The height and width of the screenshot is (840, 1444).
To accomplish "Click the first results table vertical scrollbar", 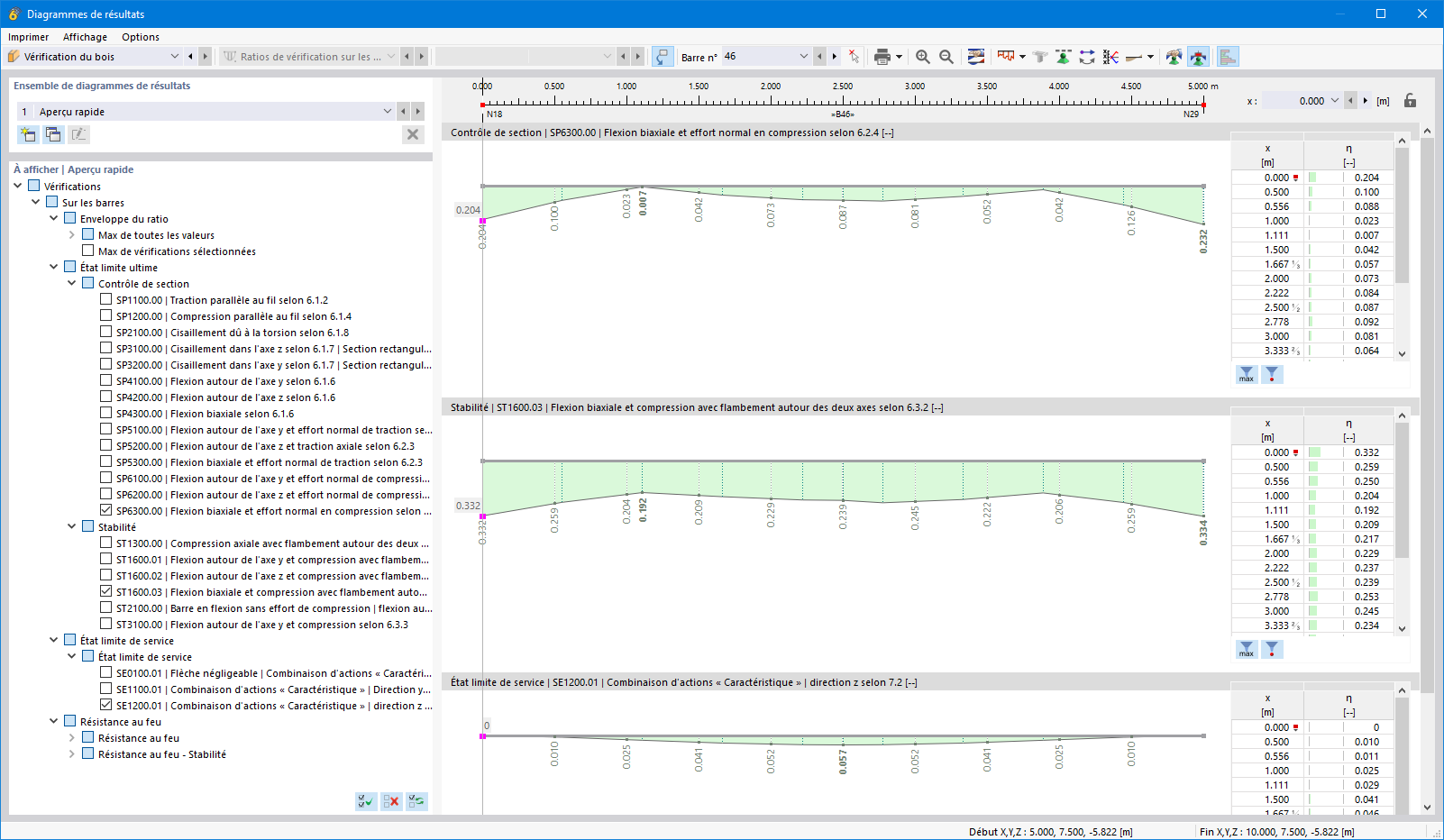I will click(1402, 247).
